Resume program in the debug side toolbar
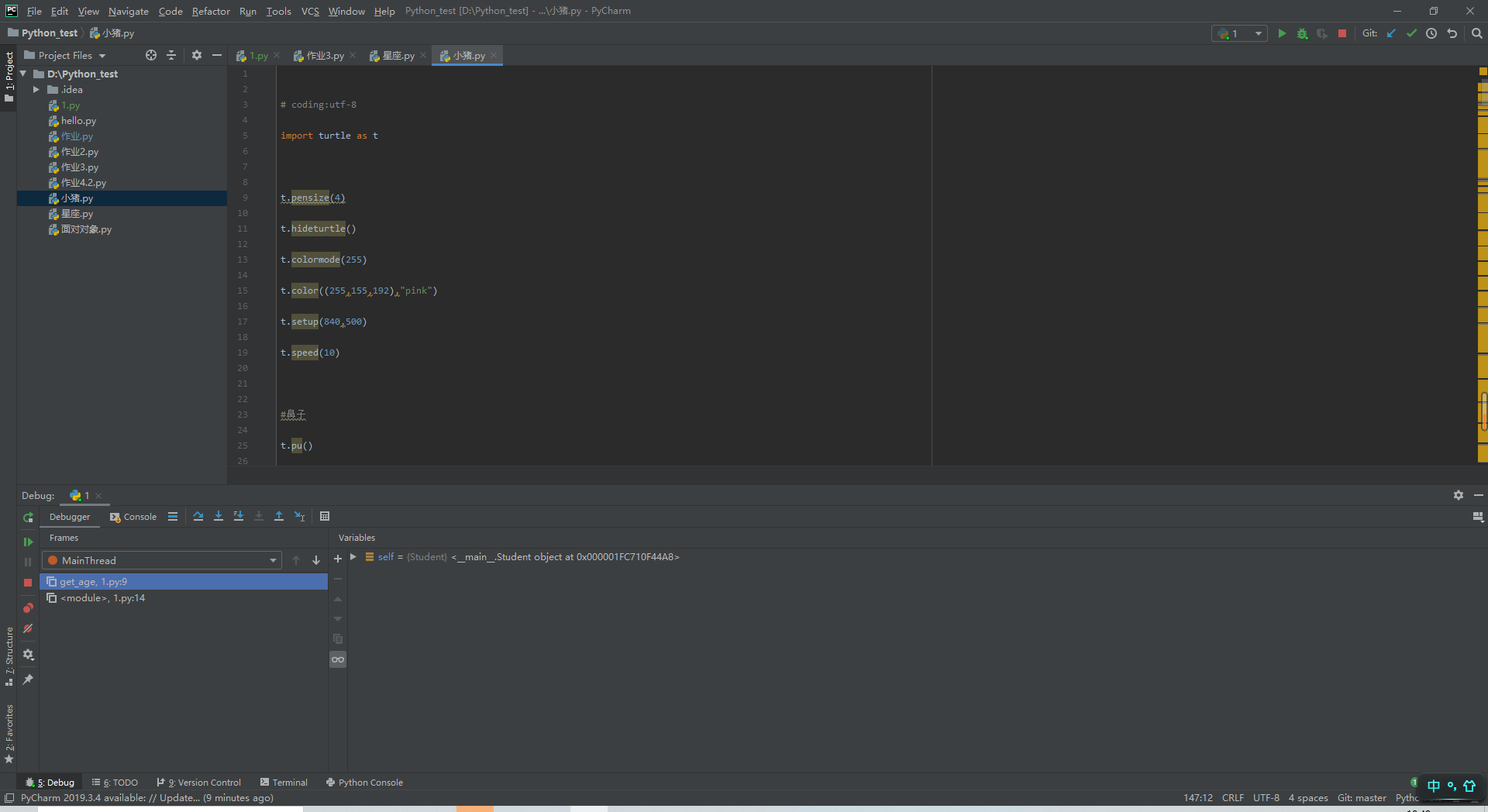 28,542
